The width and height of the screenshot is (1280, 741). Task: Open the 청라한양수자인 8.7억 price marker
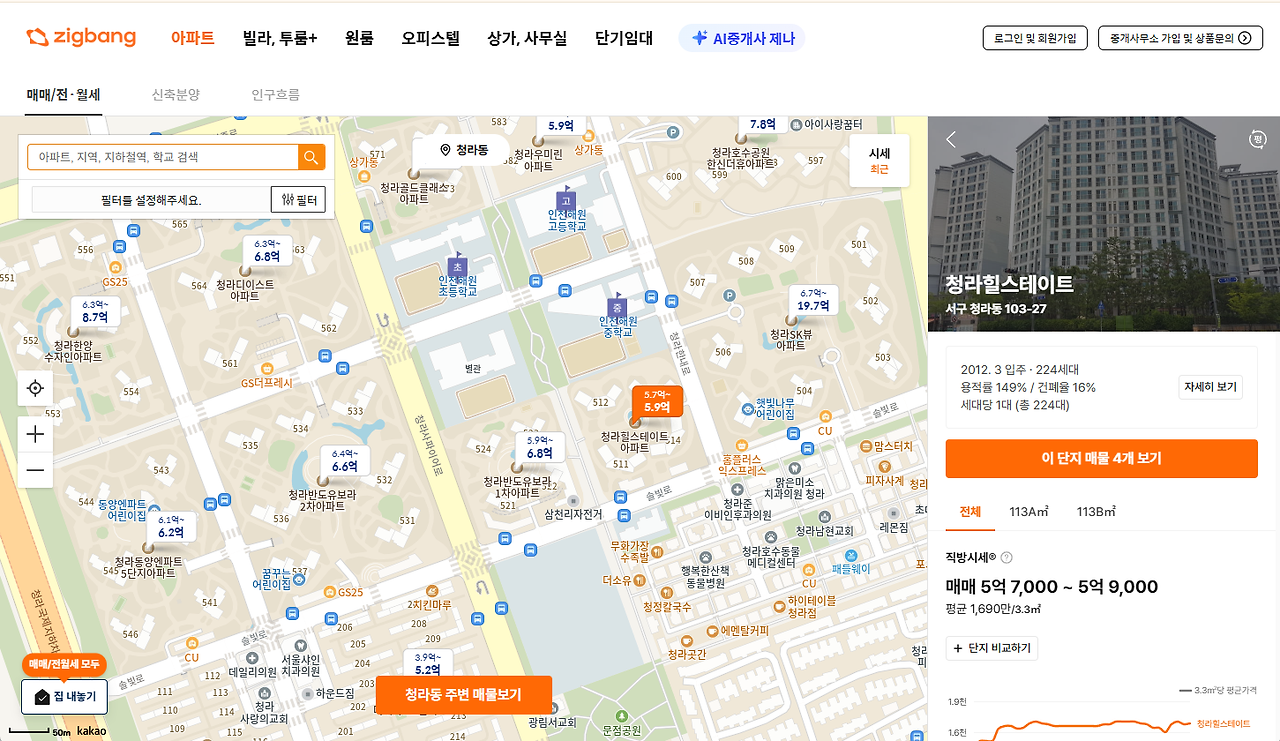click(95, 311)
